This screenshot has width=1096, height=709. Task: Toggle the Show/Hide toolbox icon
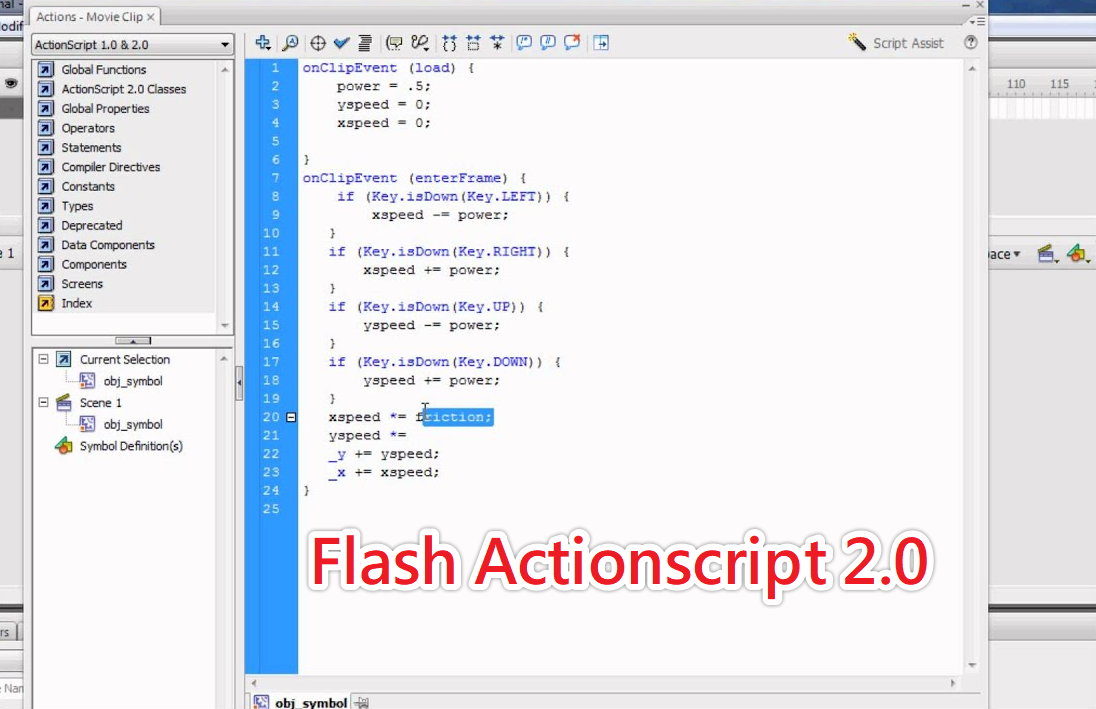tap(600, 43)
